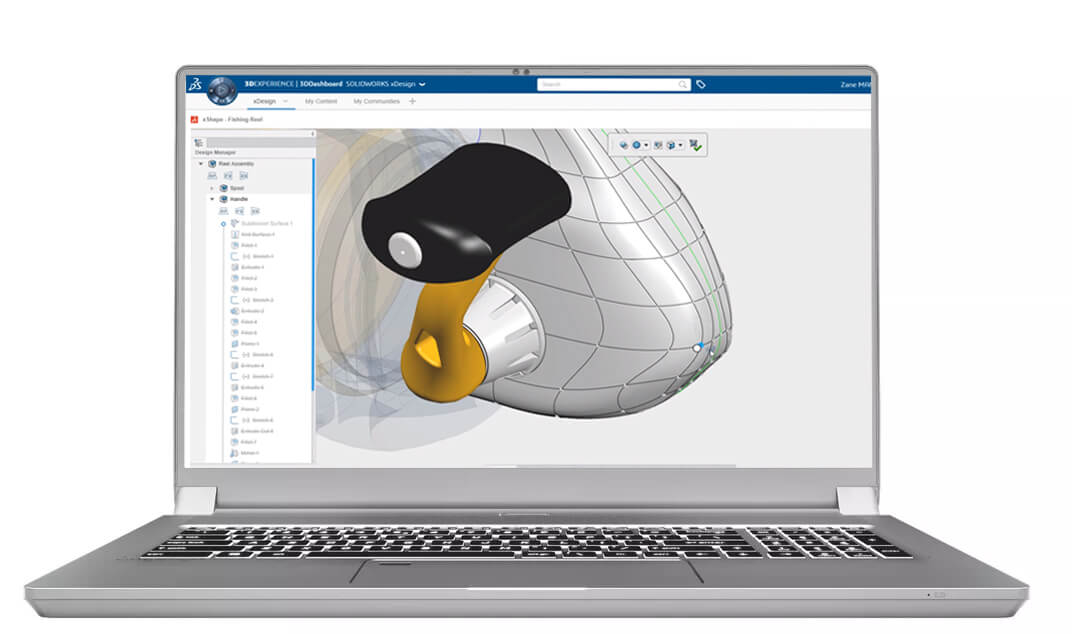
Task: Click the xShape : Fishing Reel title
Action: [232, 120]
